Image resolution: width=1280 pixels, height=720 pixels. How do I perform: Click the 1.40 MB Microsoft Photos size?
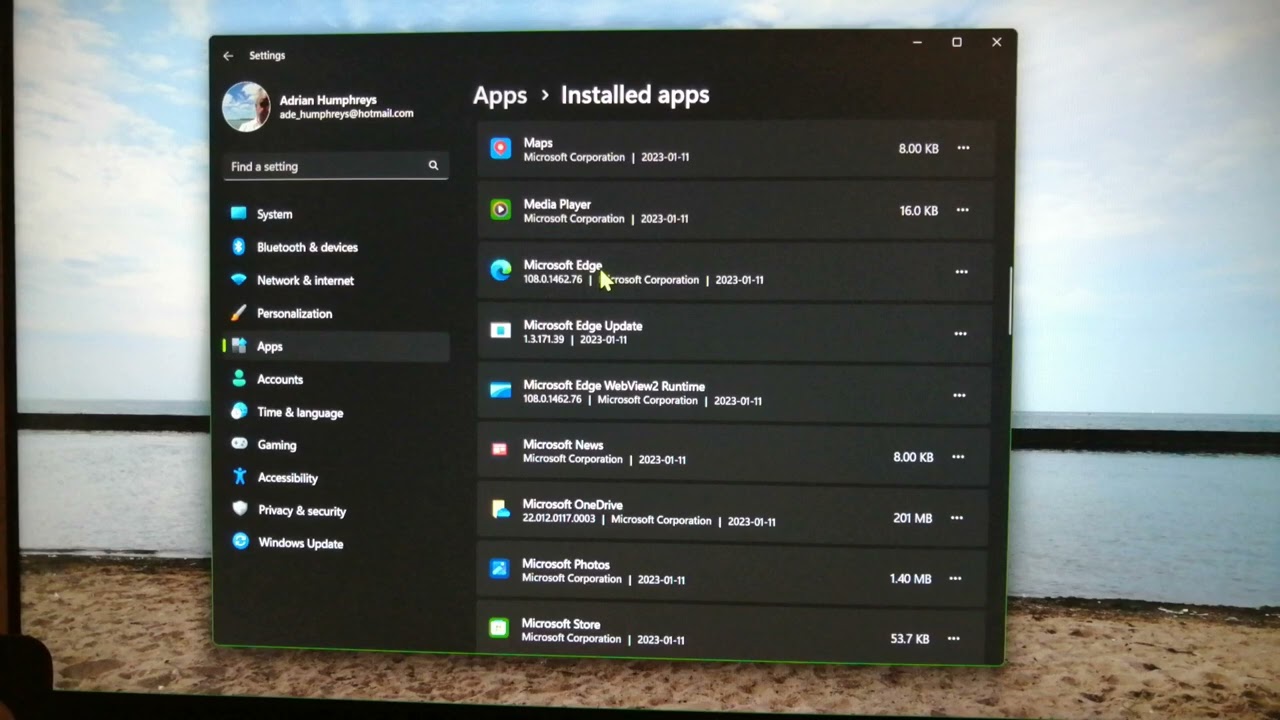[x=910, y=578]
